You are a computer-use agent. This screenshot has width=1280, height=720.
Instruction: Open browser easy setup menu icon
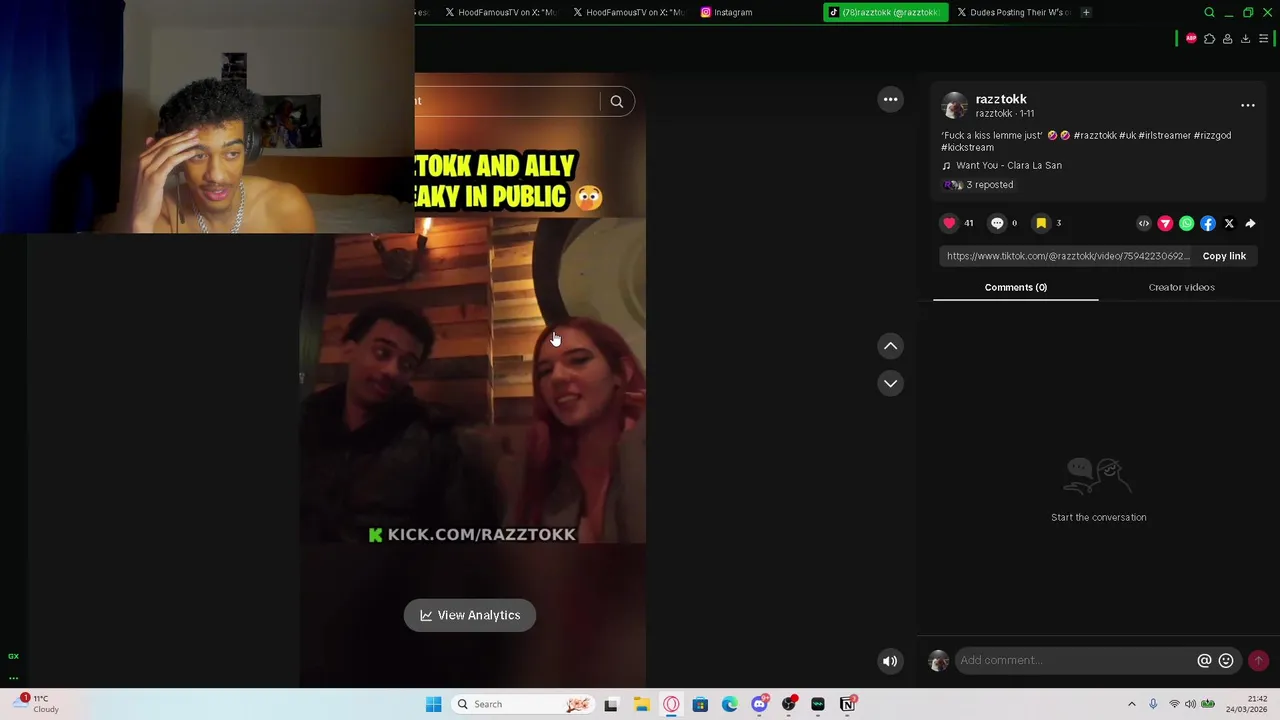coord(1263,39)
